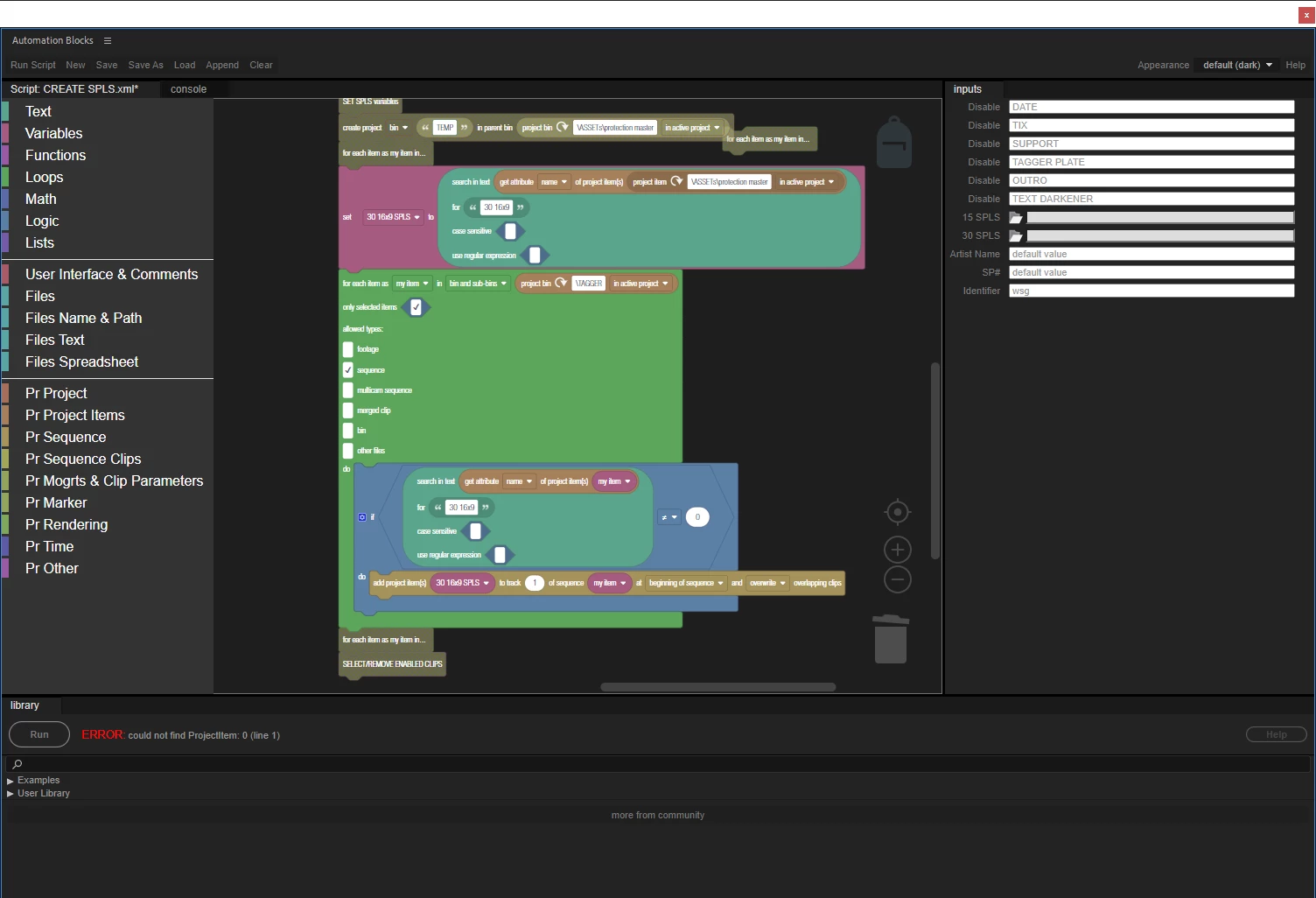Image resolution: width=1316 pixels, height=898 pixels.
Task: Browse folder for 30 SPLS input
Action: click(x=1016, y=235)
